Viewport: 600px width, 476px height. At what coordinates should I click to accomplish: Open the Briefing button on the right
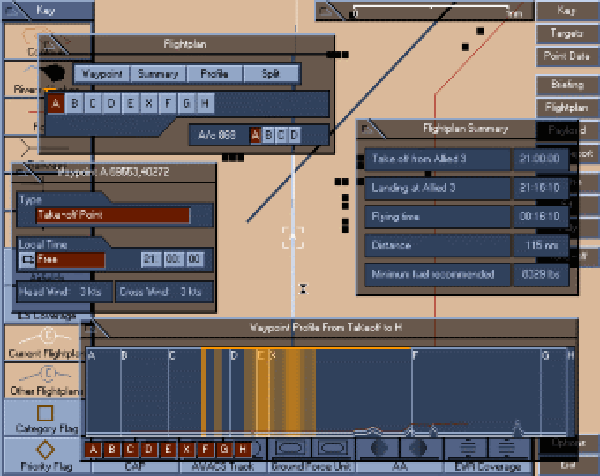tap(567, 85)
